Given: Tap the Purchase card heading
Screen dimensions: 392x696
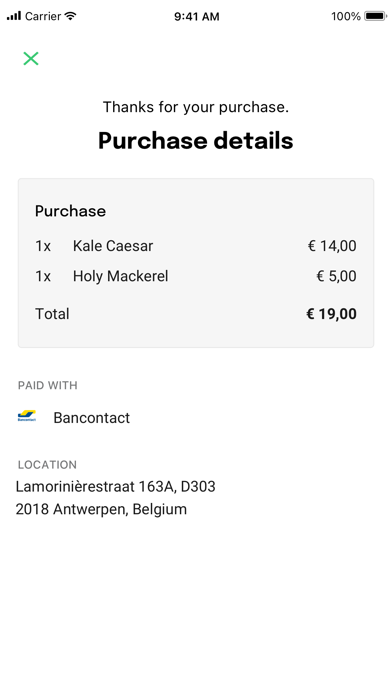Looking at the screenshot, I should point(70,211).
